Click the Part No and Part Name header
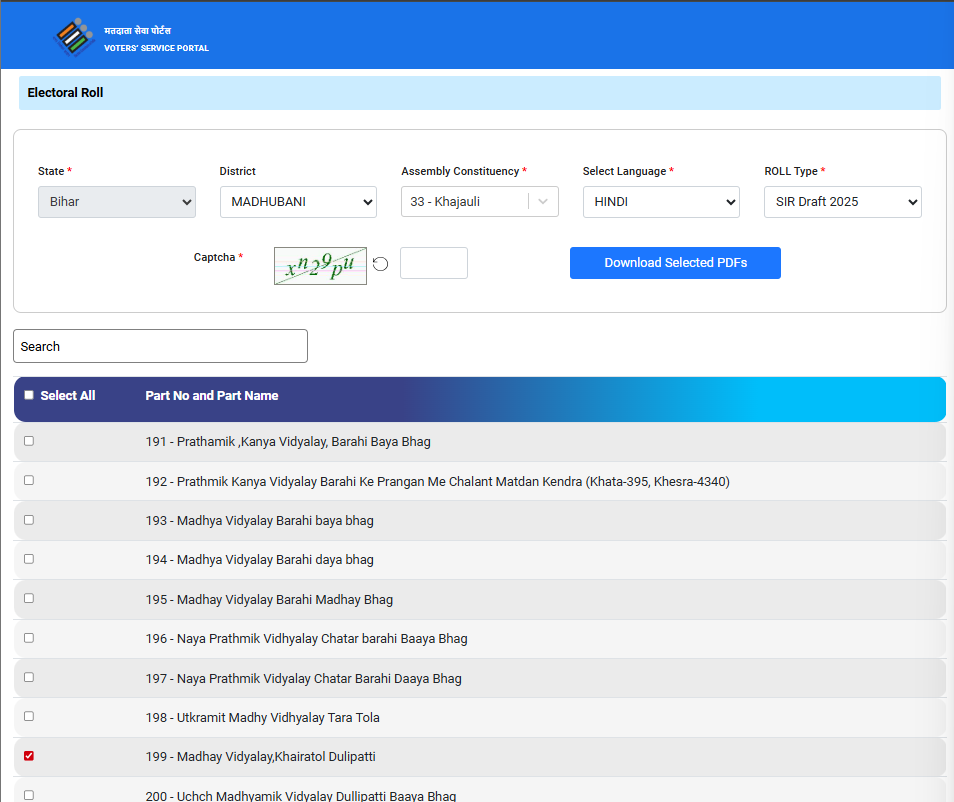The height and width of the screenshot is (802, 954). coord(212,396)
